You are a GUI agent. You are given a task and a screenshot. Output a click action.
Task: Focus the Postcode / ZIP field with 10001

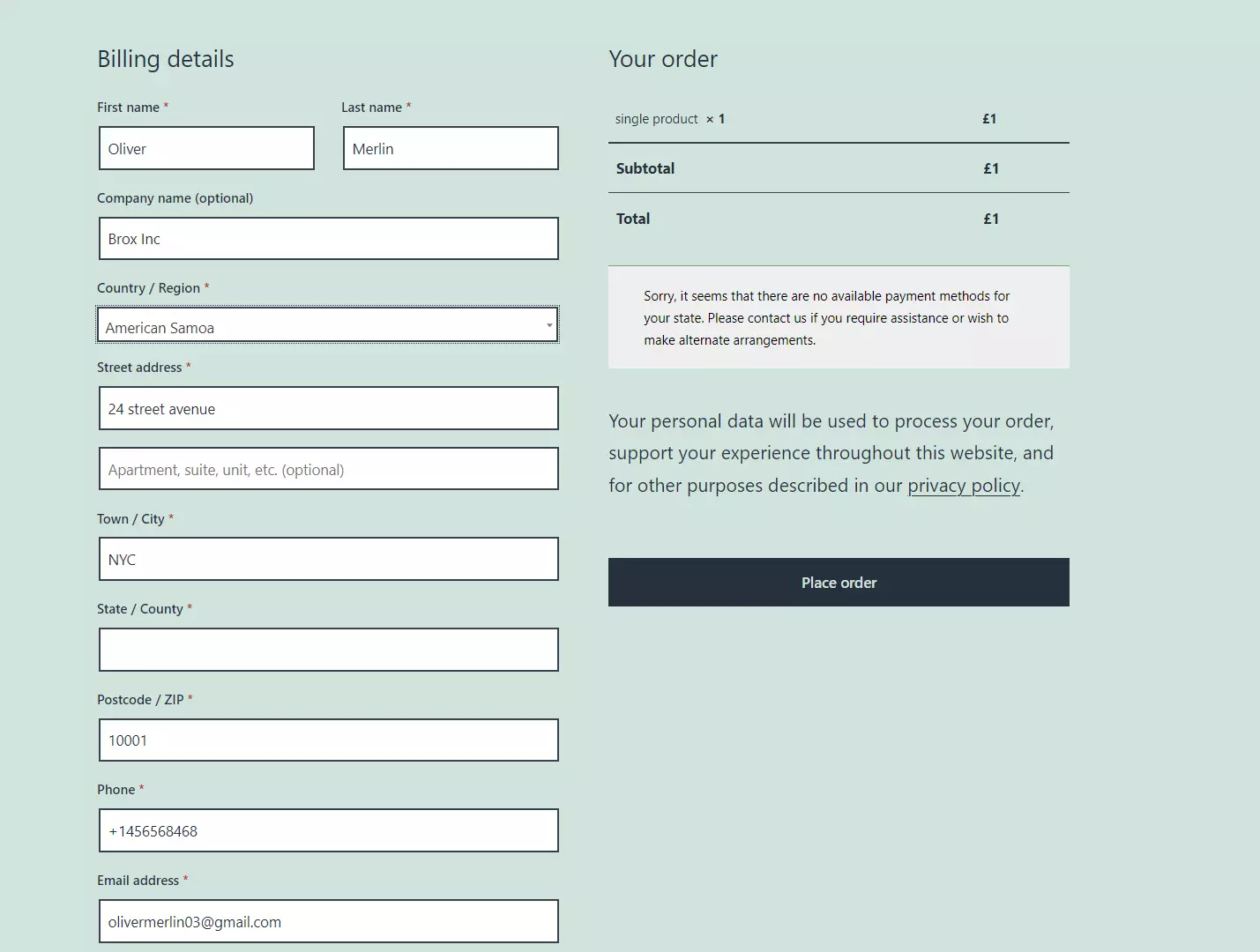click(x=329, y=740)
